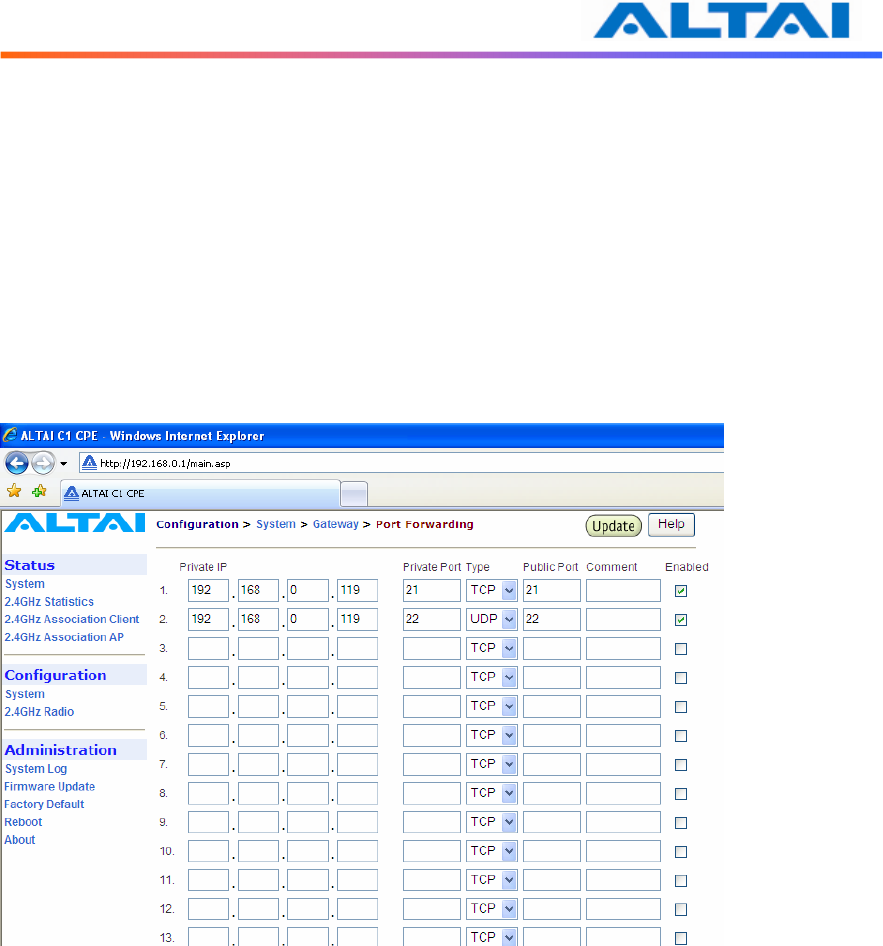The image size is (883, 946).
Task: Enable port forwarding rule 4 checkbox
Action: (x=681, y=678)
